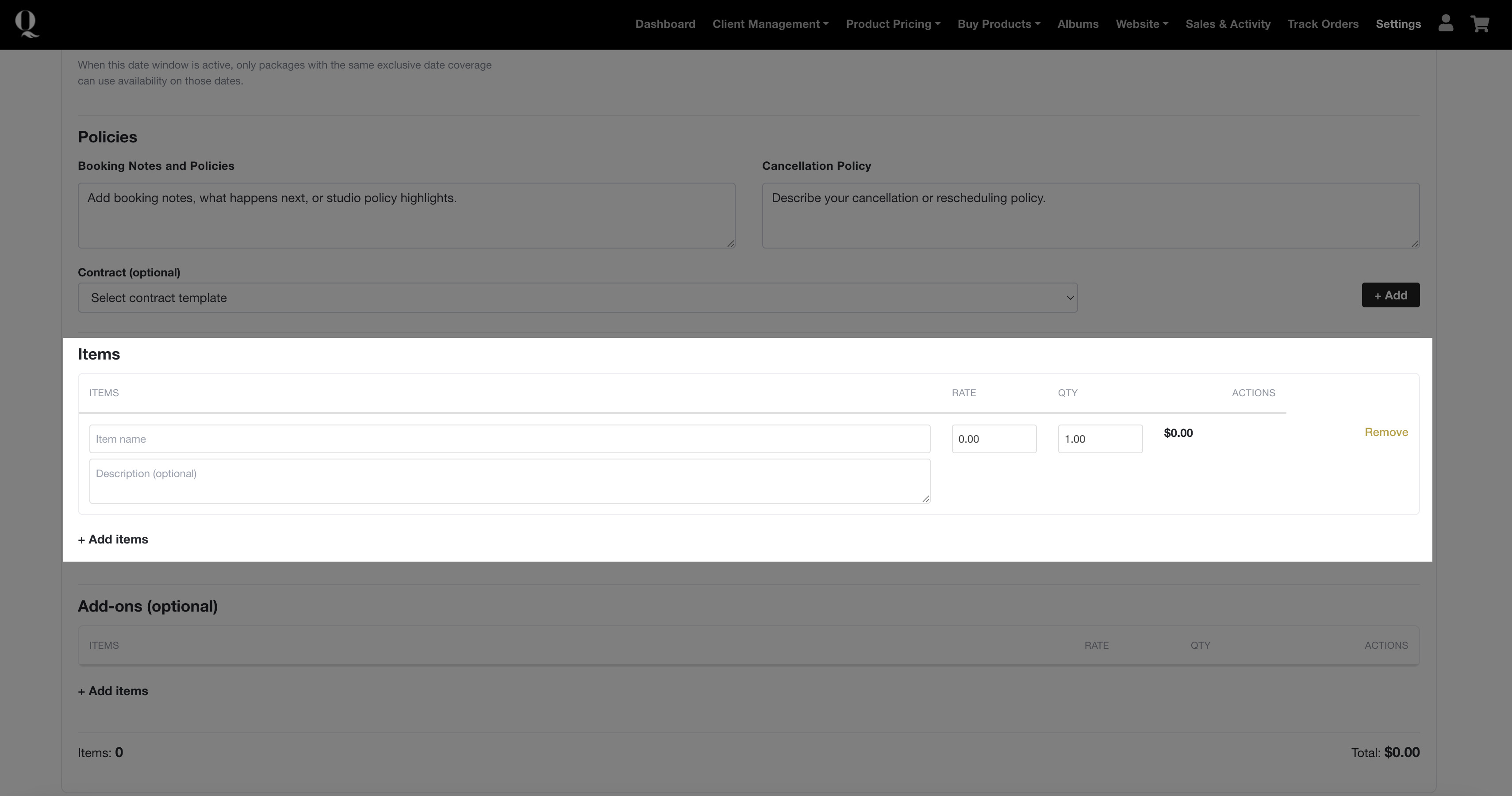The height and width of the screenshot is (796, 1512).
Task: Expand the Website nav dropdown
Action: (1142, 24)
